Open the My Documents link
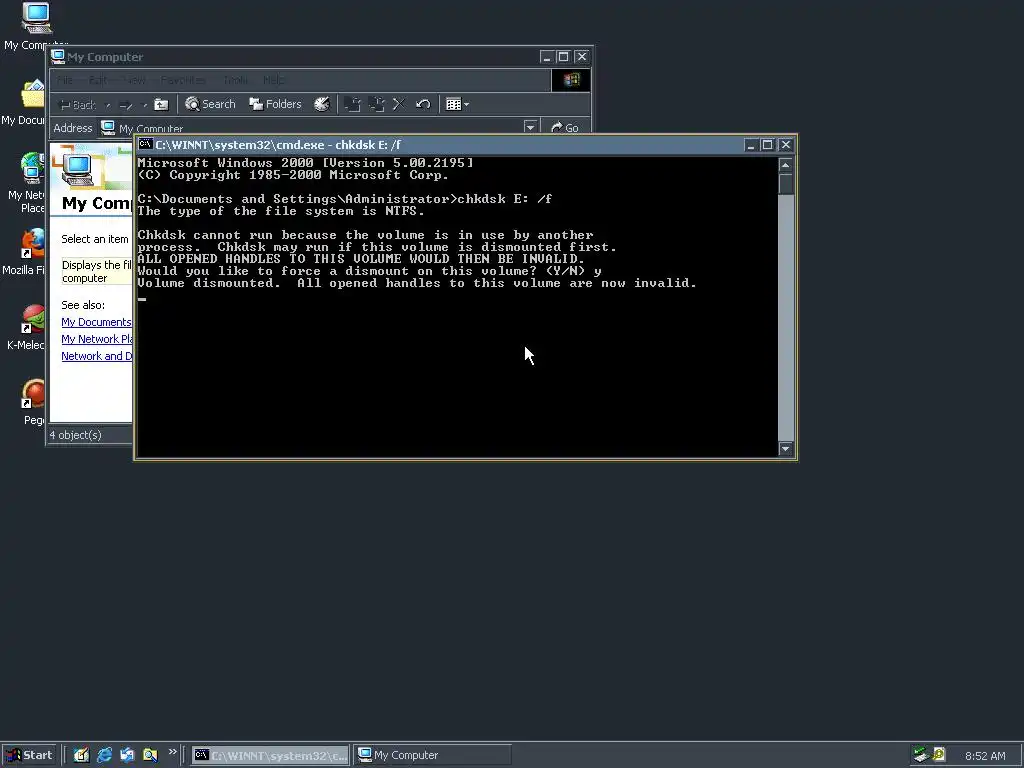This screenshot has width=1024, height=768. pyautogui.click(x=96, y=322)
